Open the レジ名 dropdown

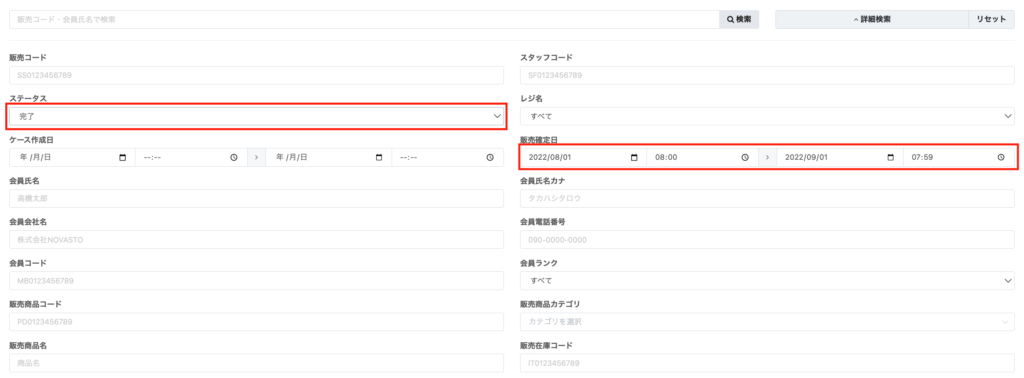pyautogui.click(x=767, y=116)
